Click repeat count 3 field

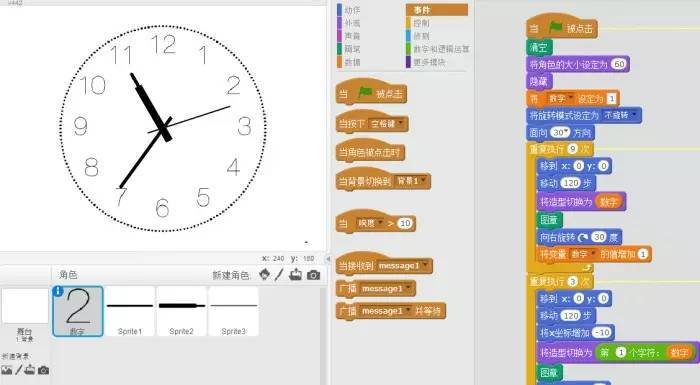[x=572, y=281]
